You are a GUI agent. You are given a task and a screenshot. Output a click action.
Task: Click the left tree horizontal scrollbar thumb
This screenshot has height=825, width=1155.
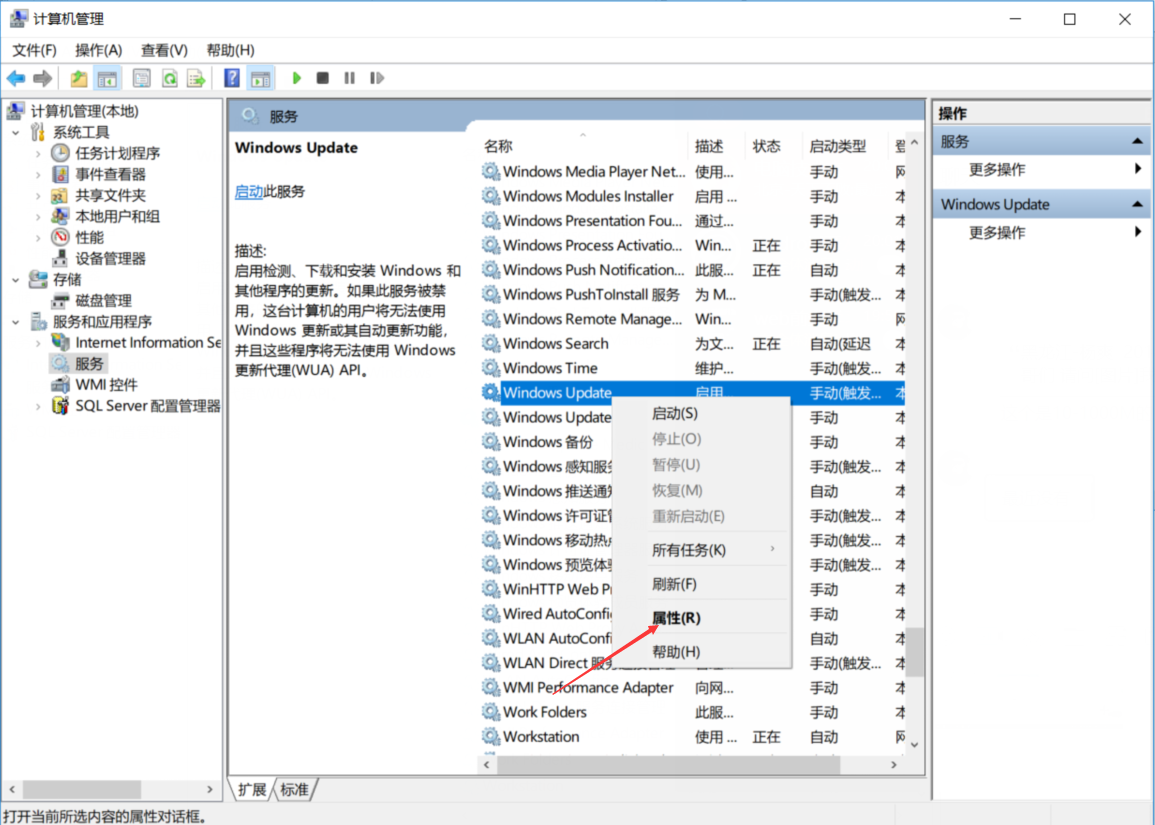click(81, 789)
